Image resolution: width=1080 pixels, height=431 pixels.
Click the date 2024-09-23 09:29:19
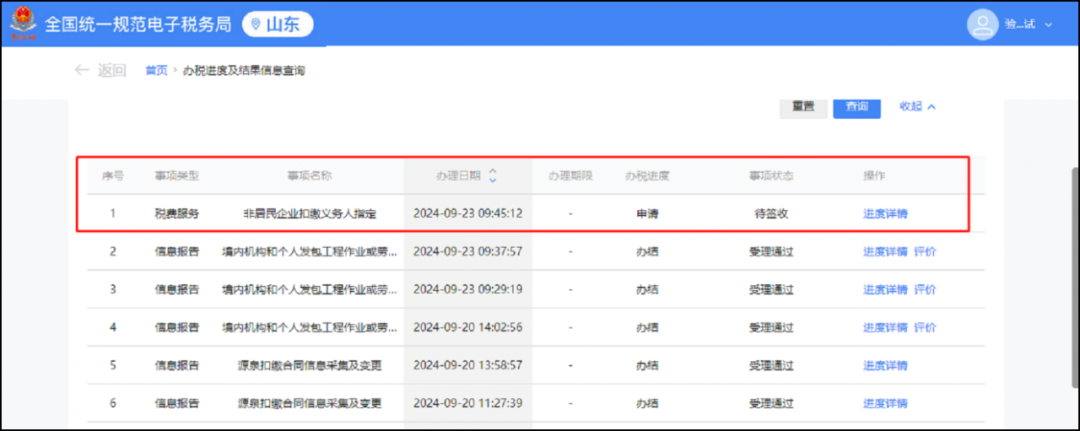(x=468, y=290)
